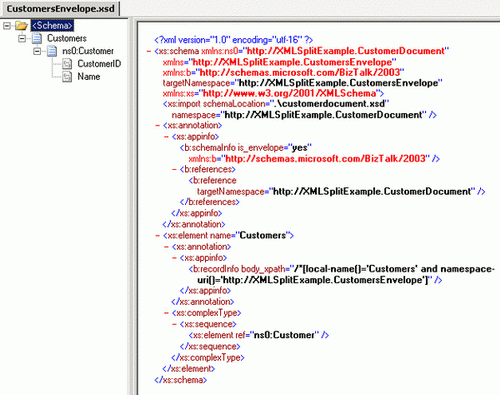Click the b:schemaInfo is_envelope="yes" text
The width and height of the screenshot is (500, 395).
click(246, 147)
